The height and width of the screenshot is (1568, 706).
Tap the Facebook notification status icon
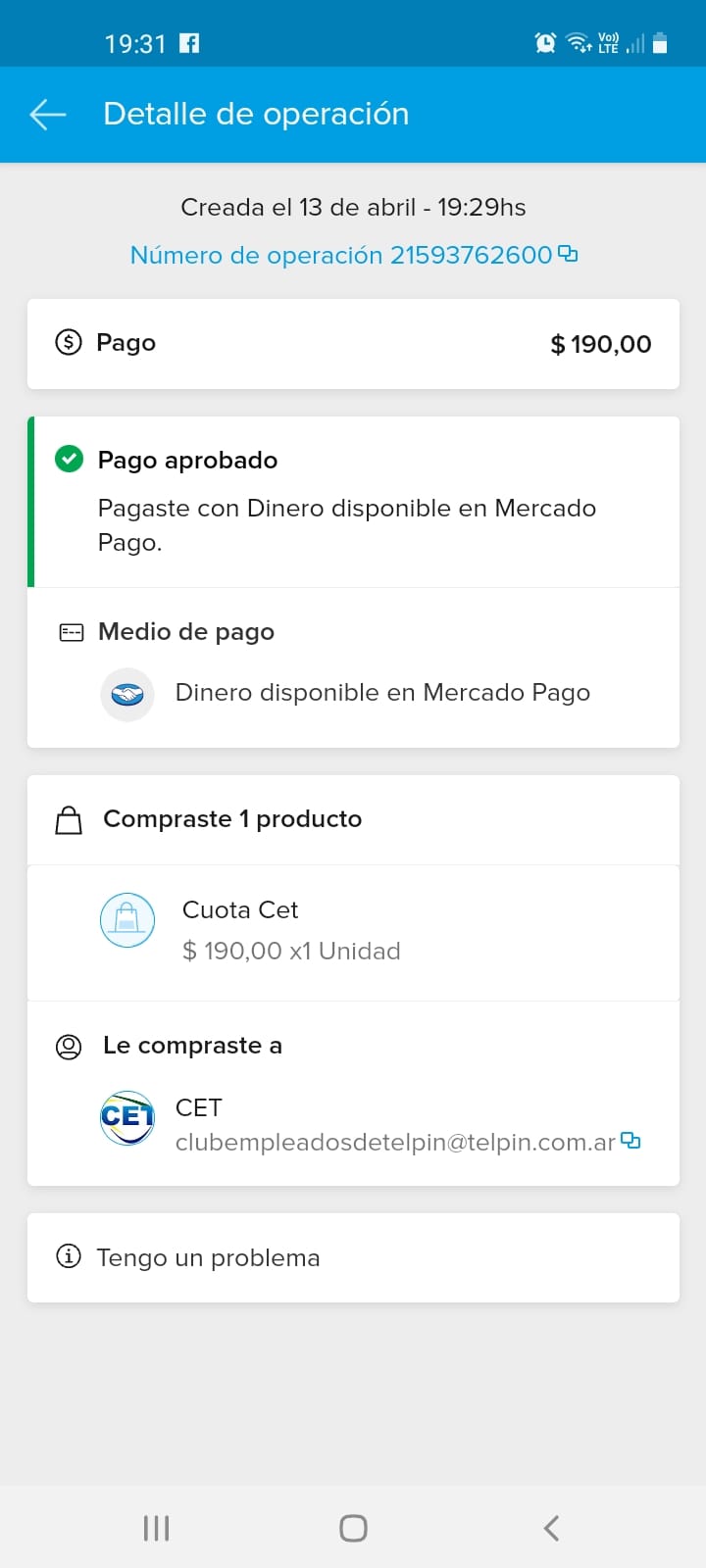tap(189, 43)
